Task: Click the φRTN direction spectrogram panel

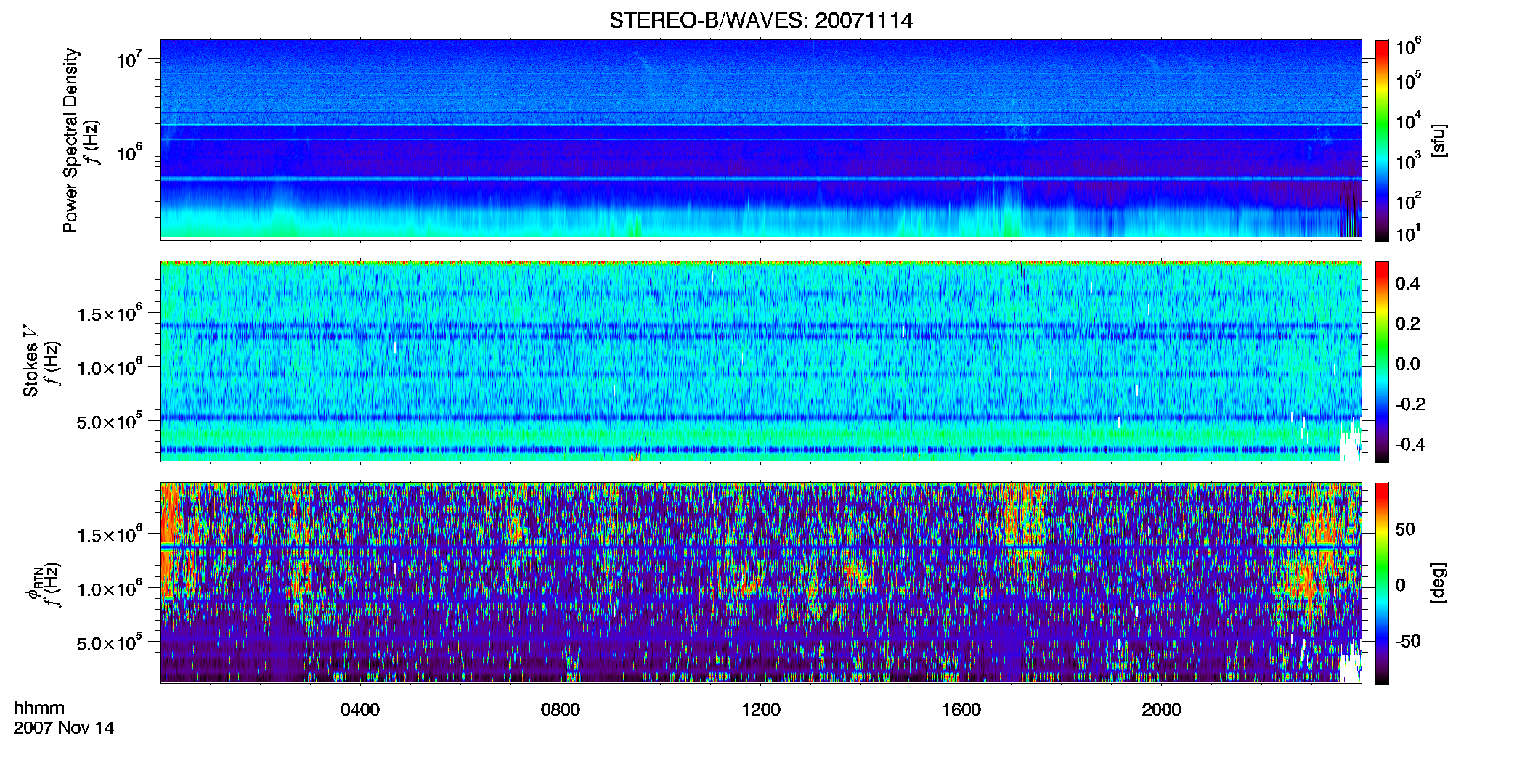Action: pyautogui.click(x=761, y=583)
